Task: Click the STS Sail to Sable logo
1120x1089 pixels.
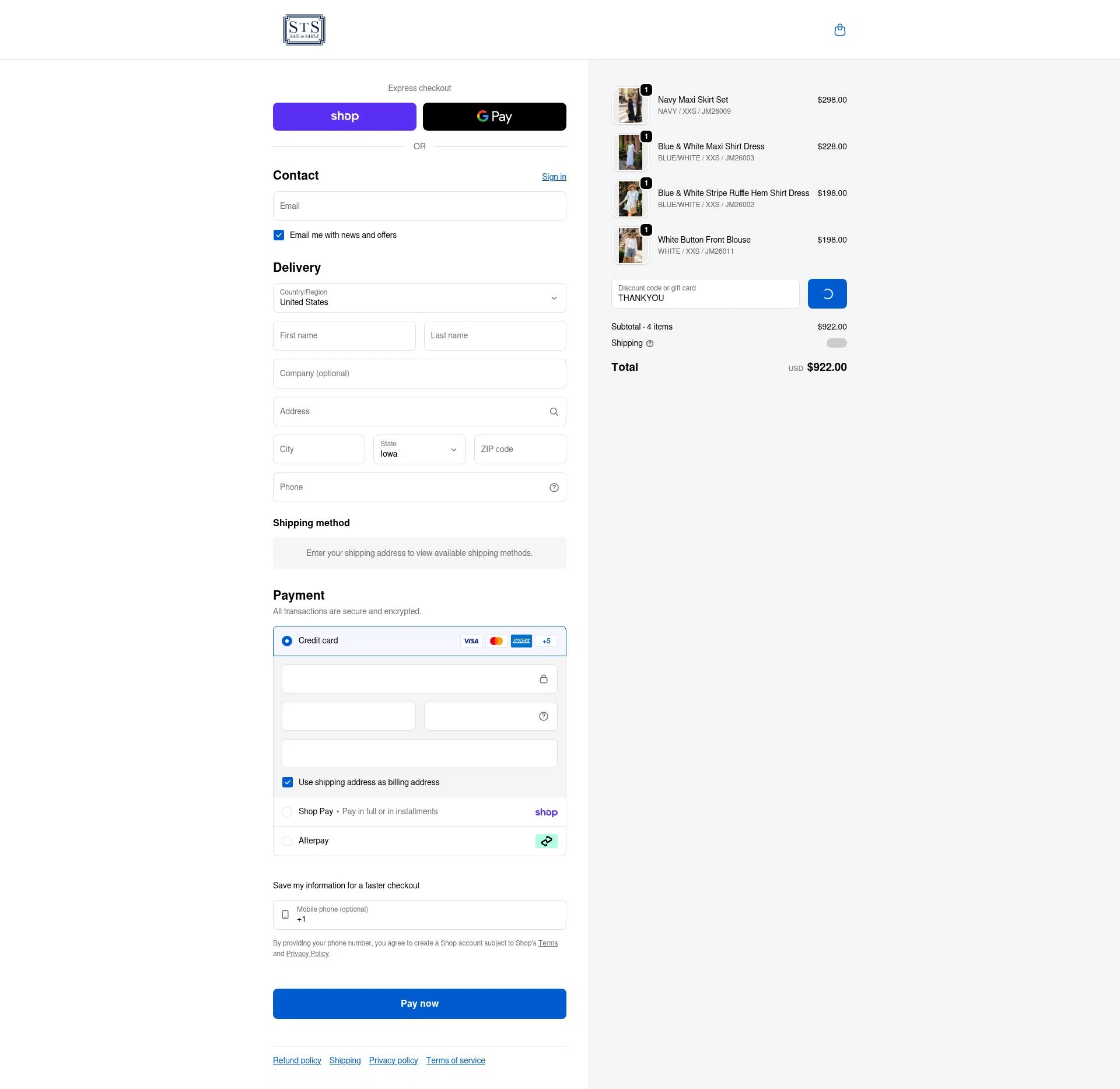Action: (x=304, y=29)
